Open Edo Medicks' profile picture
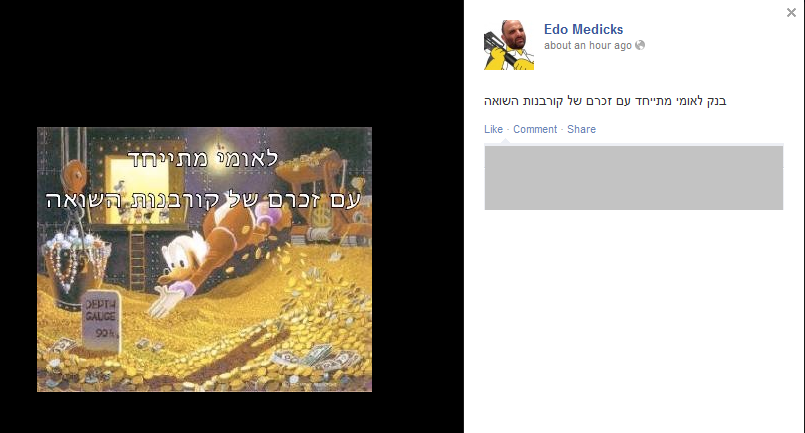The image size is (805, 433). point(509,45)
